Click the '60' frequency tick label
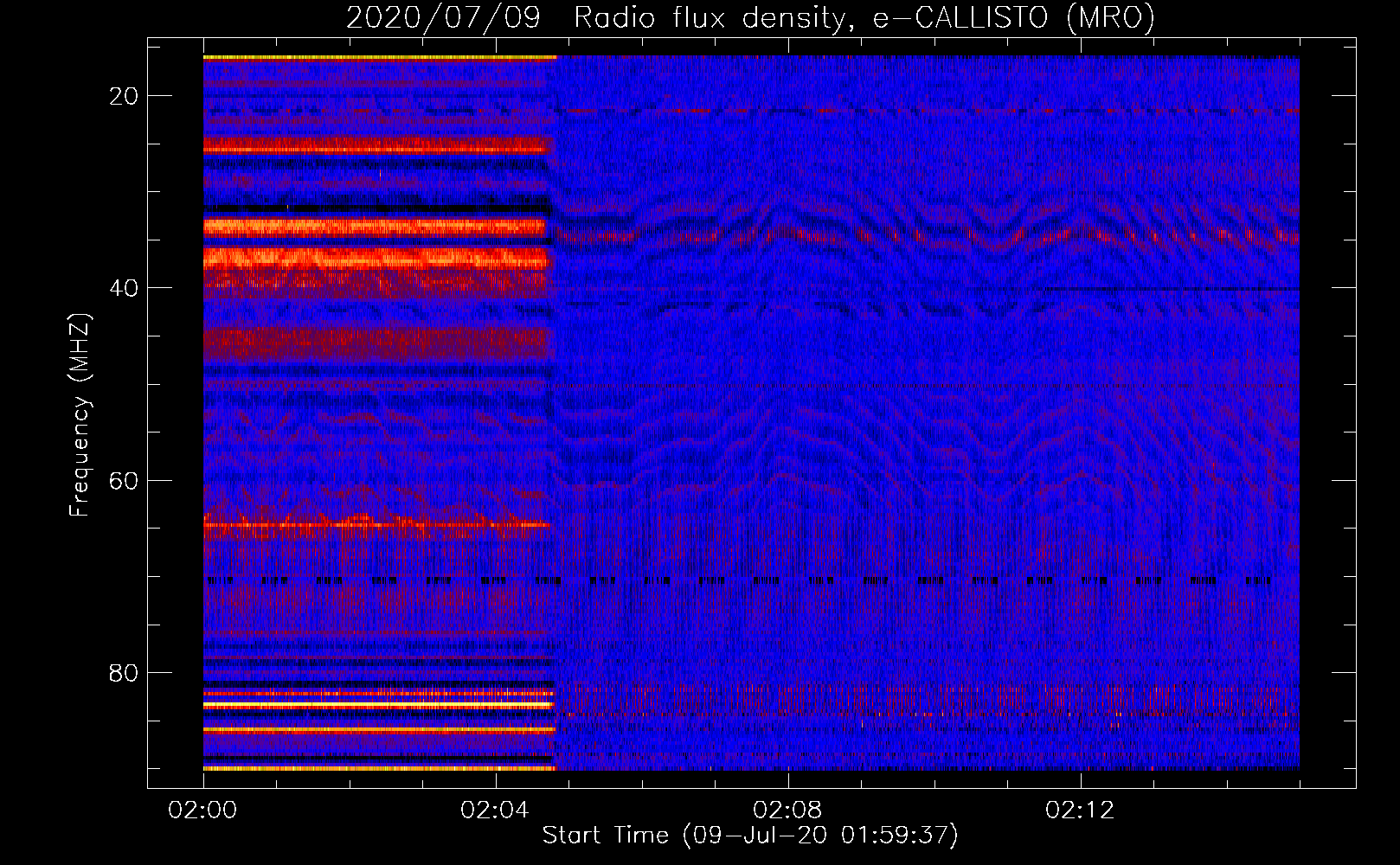Screen dimensions: 1400x865 click(x=124, y=480)
